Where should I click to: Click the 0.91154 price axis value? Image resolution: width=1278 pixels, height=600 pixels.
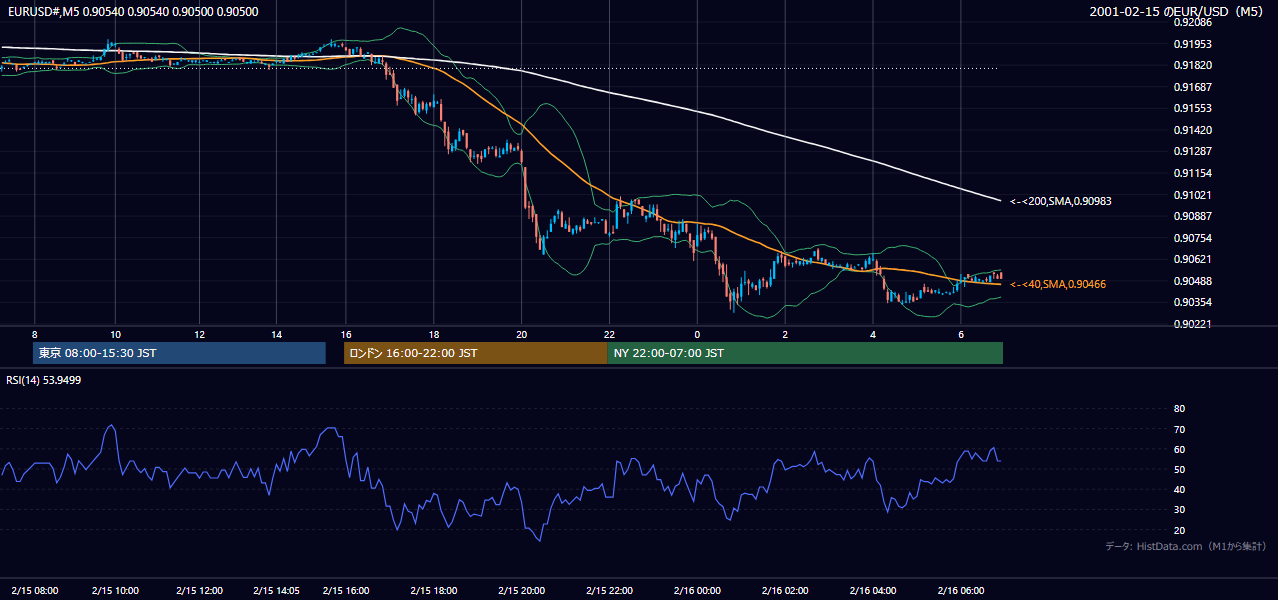click(x=1192, y=173)
